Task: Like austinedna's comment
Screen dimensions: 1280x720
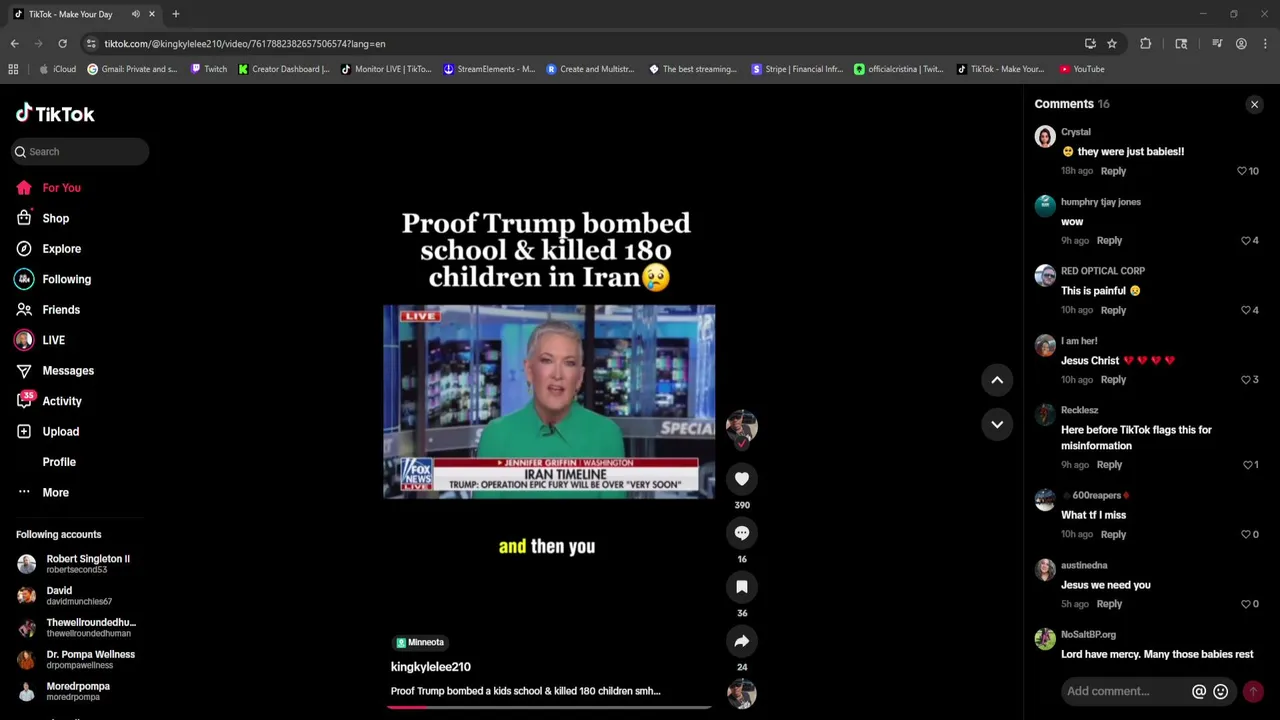Action: click(x=1246, y=604)
